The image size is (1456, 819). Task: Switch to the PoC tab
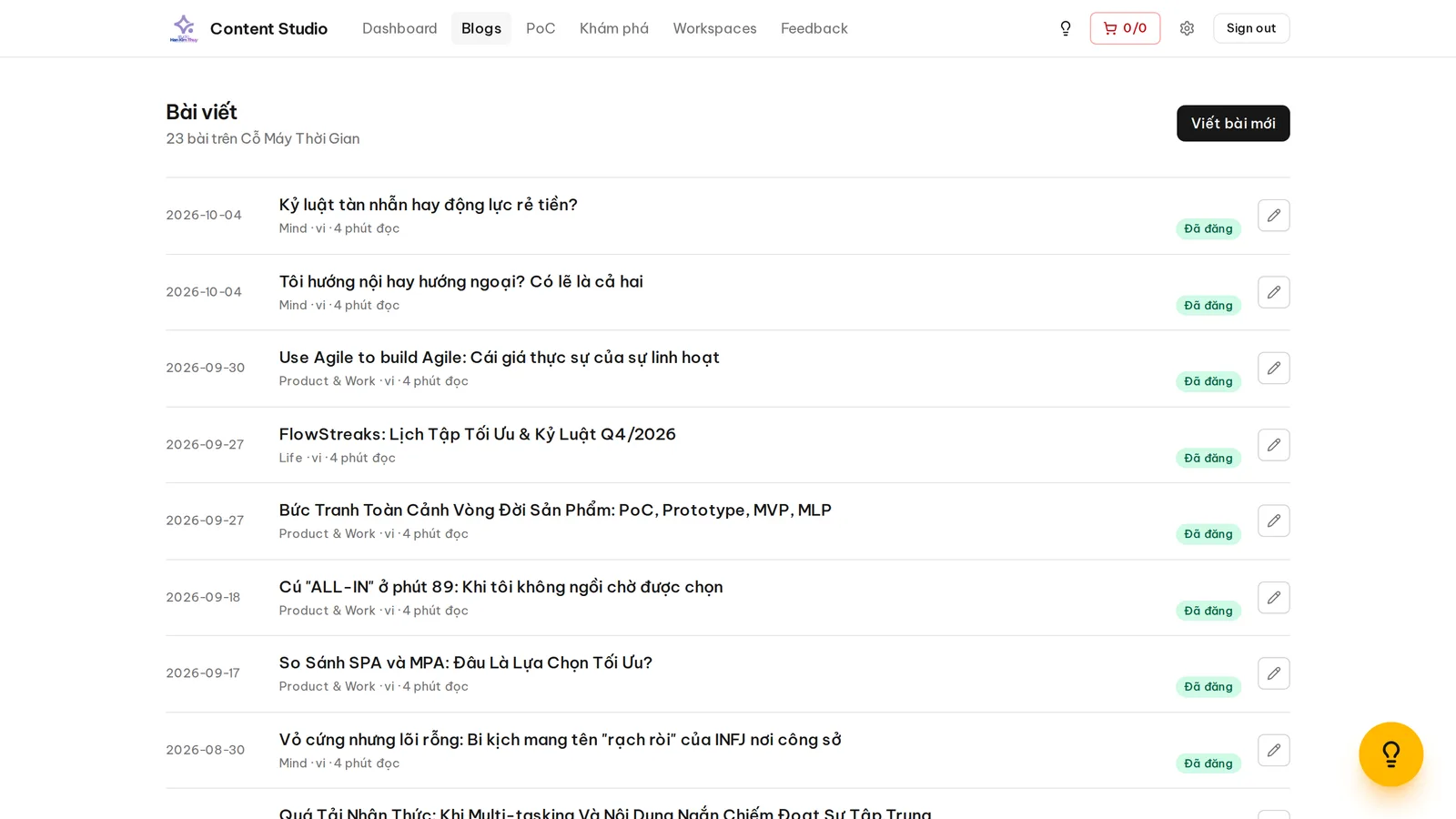541,28
